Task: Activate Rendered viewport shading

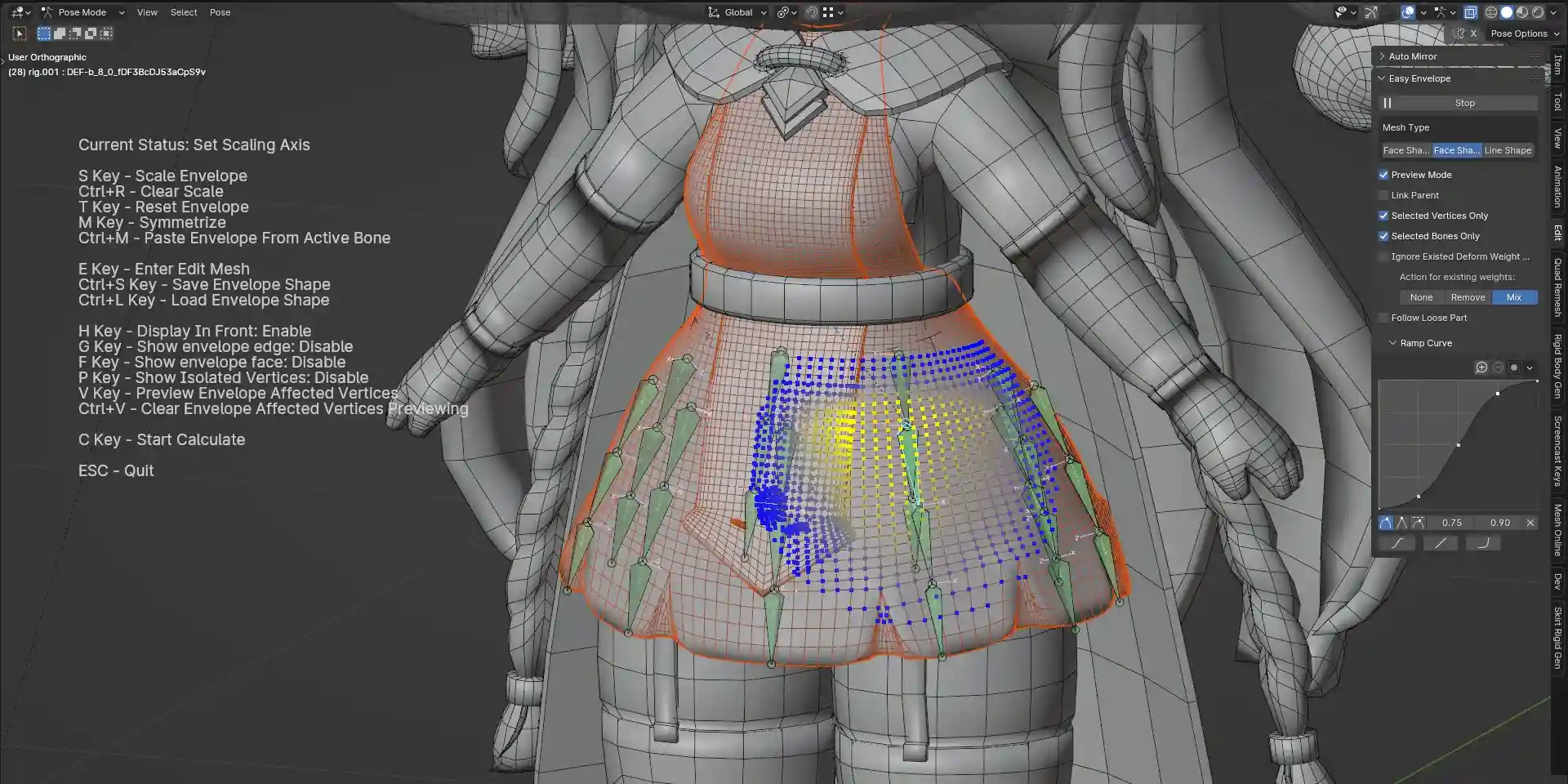Action: [1537, 12]
